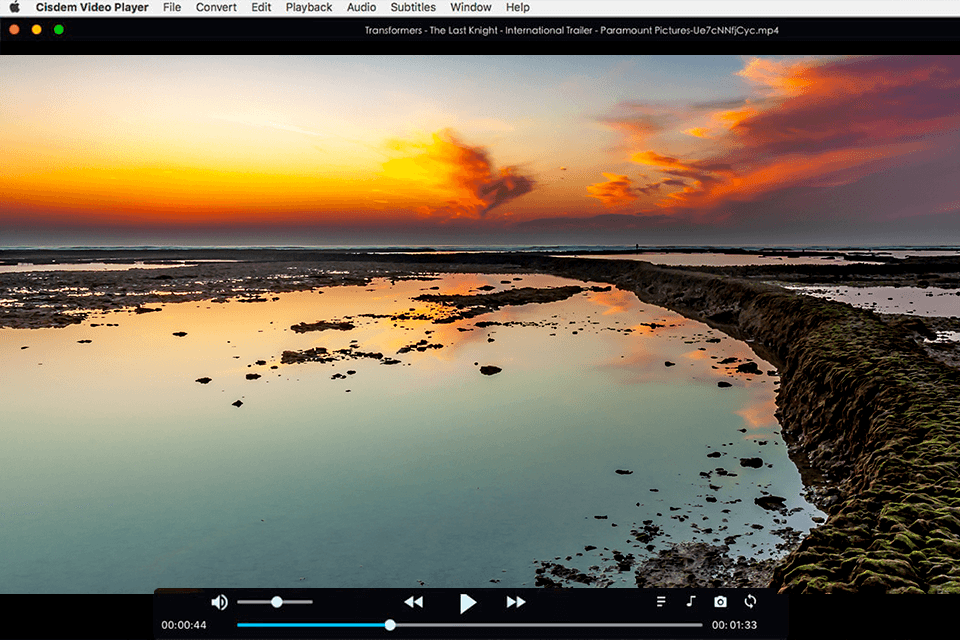Open the Window menu

click(471, 7)
